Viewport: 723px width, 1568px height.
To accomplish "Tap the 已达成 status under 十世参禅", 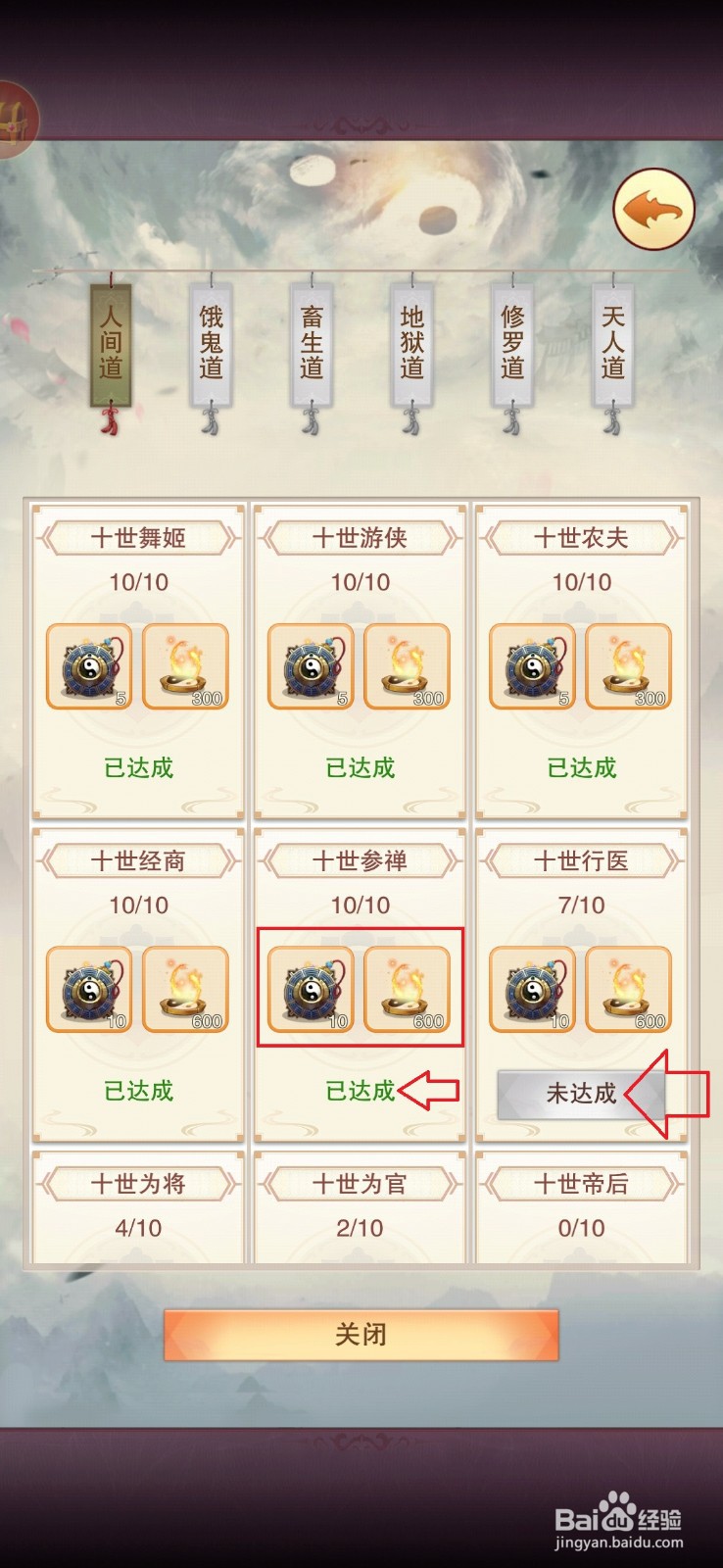I will tap(360, 1091).
